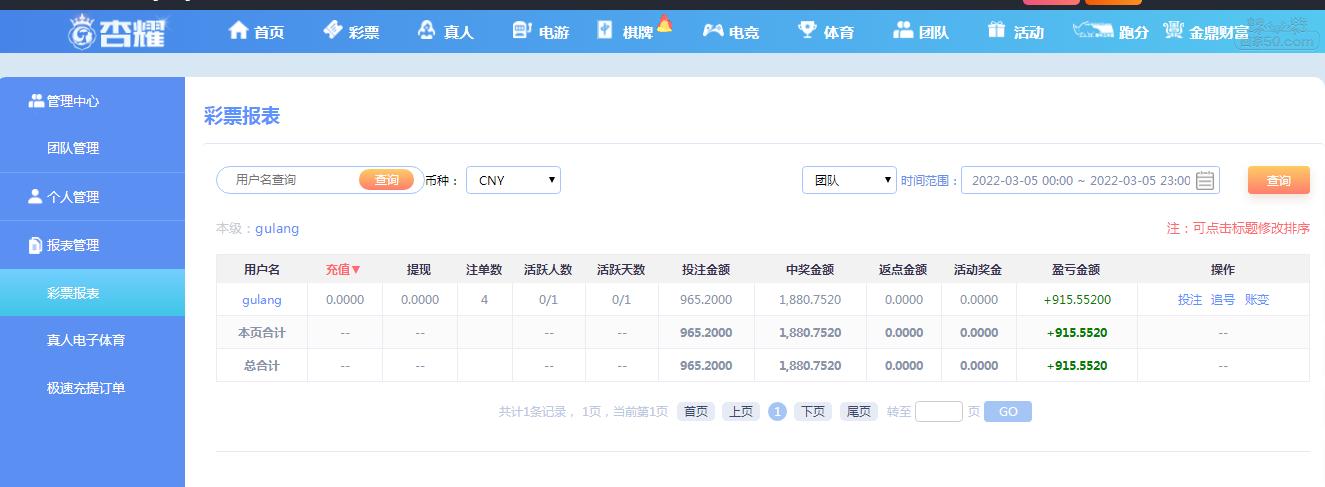Click the orange 查询 button beside time range
This screenshot has width=1325, height=487.
pos(1278,180)
